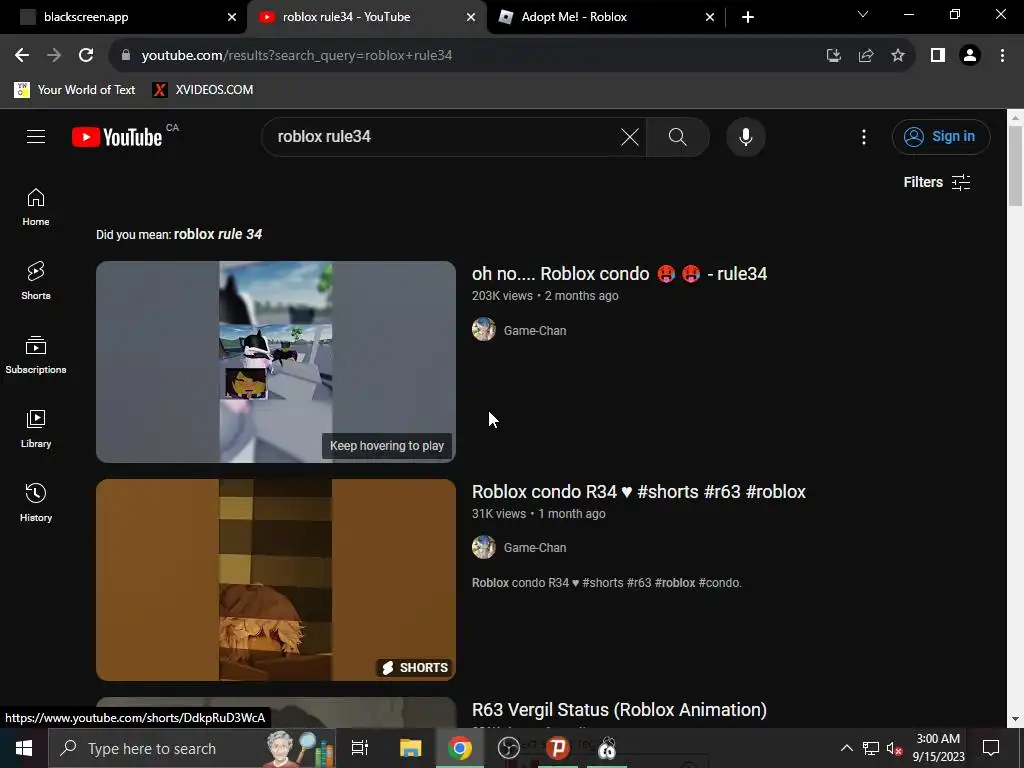Open the YouTube guide hamburger menu
The width and height of the screenshot is (1024, 768).
coord(36,136)
